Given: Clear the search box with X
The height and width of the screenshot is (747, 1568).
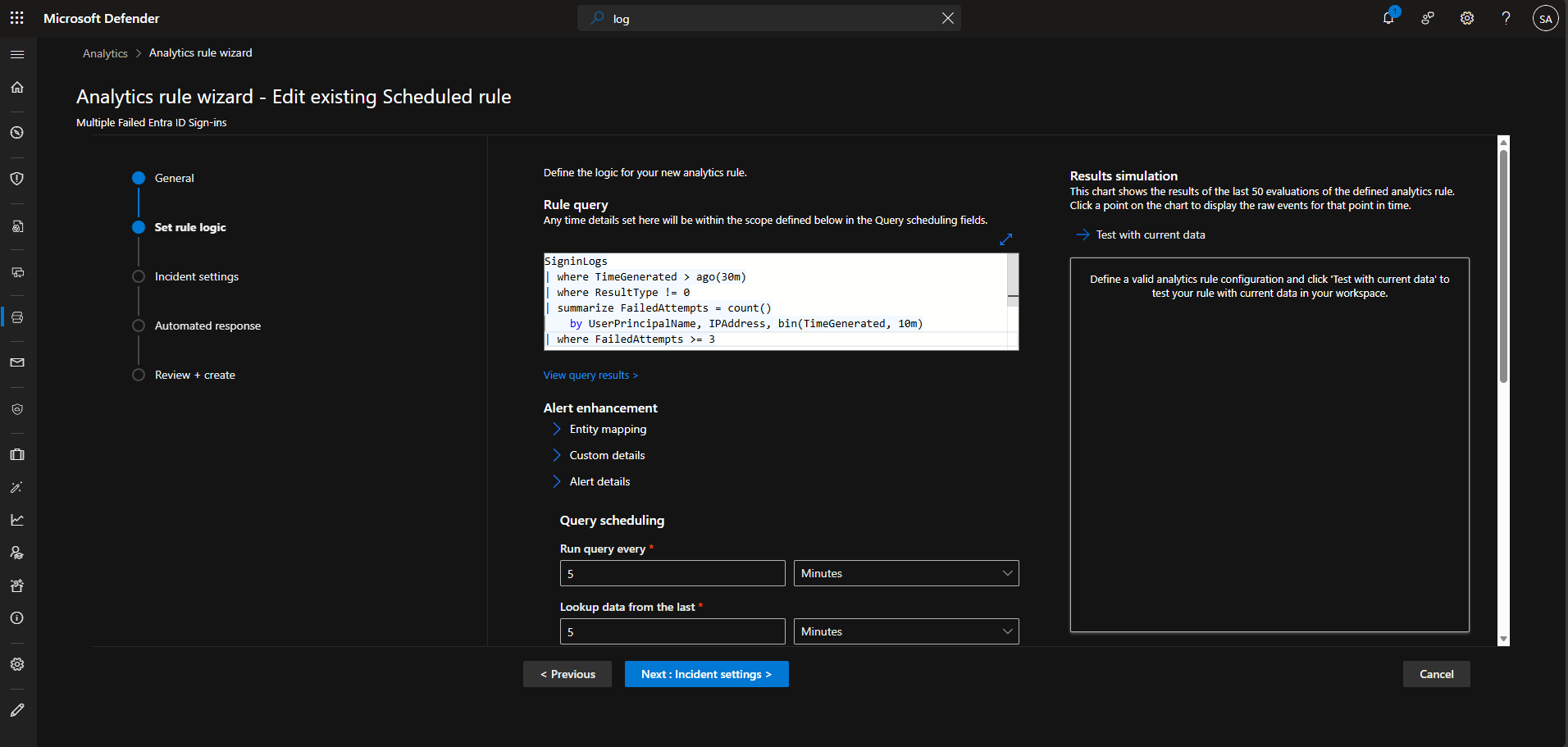Looking at the screenshot, I should click(x=947, y=18).
